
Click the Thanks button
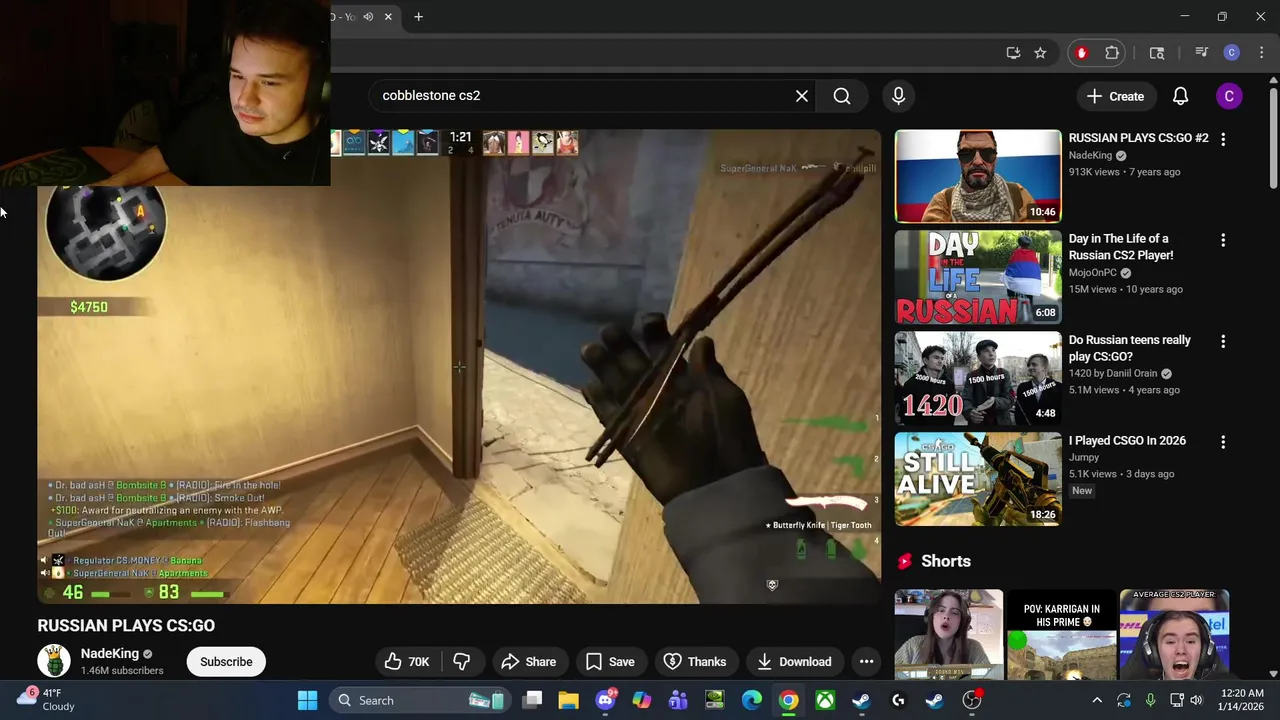click(694, 661)
